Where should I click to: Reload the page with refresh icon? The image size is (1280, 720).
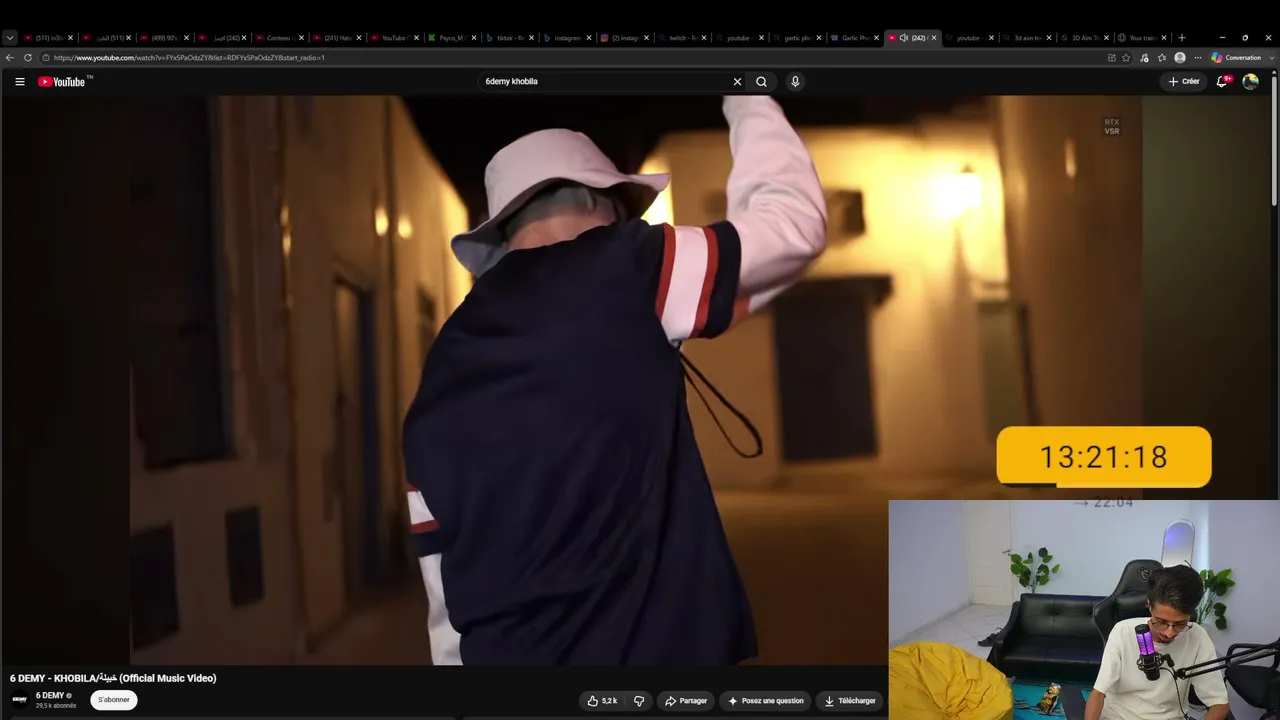point(28,58)
